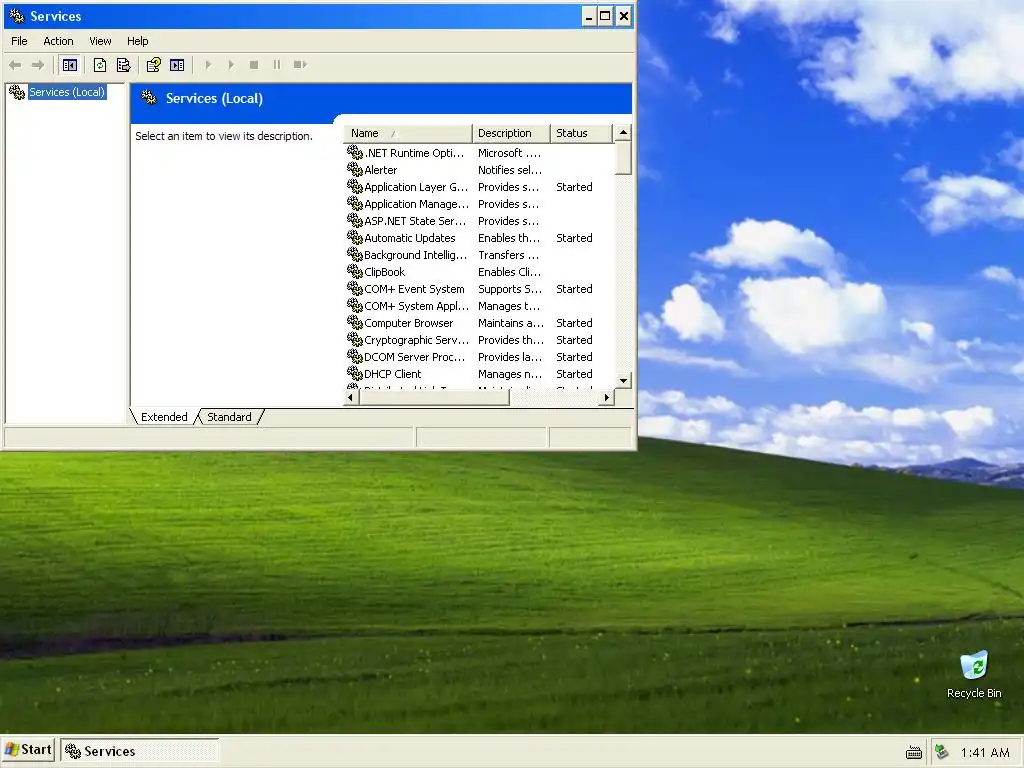
Task: Select the Application Manage... service
Action: click(416, 204)
